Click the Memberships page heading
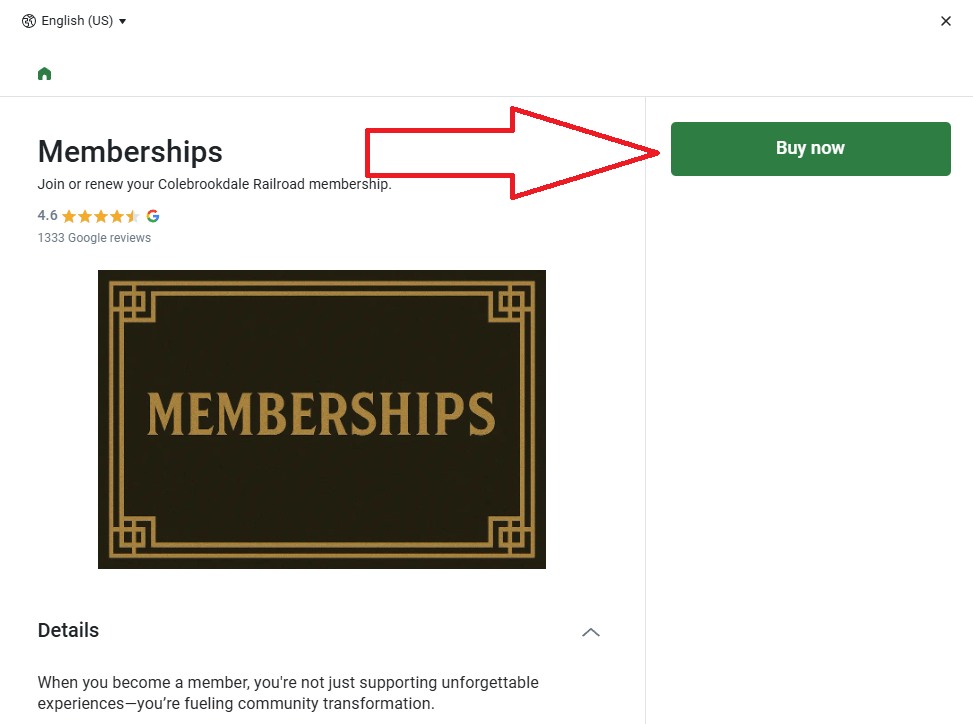 click(130, 153)
